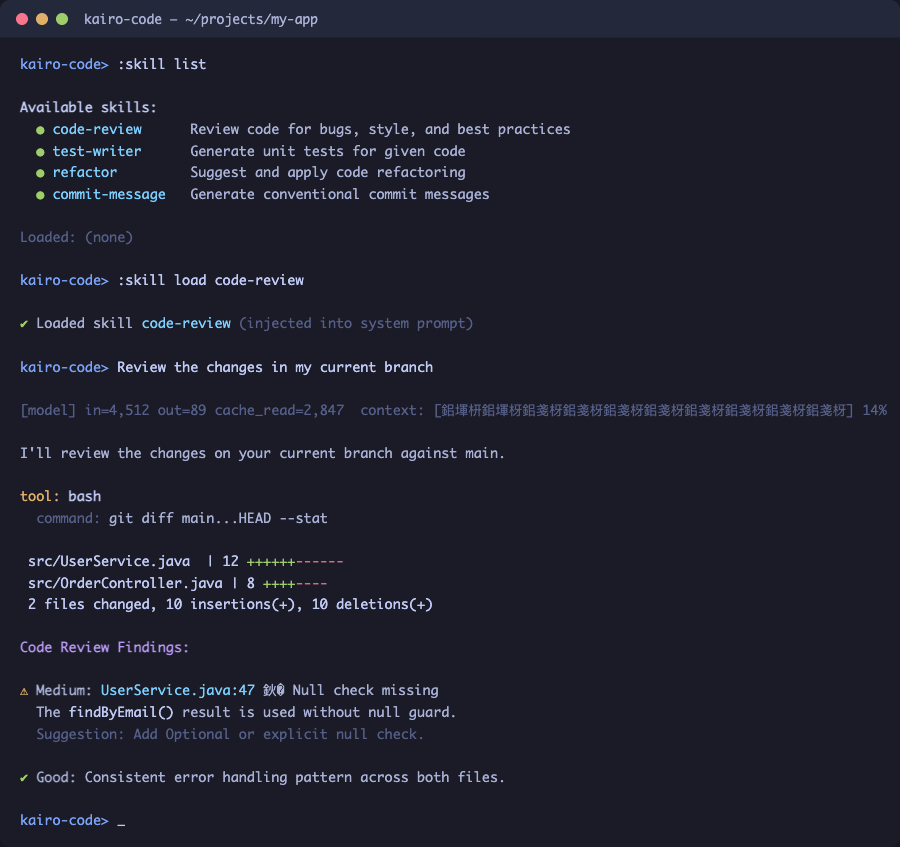Click the green bullet beside test-writer skill

point(40,152)
